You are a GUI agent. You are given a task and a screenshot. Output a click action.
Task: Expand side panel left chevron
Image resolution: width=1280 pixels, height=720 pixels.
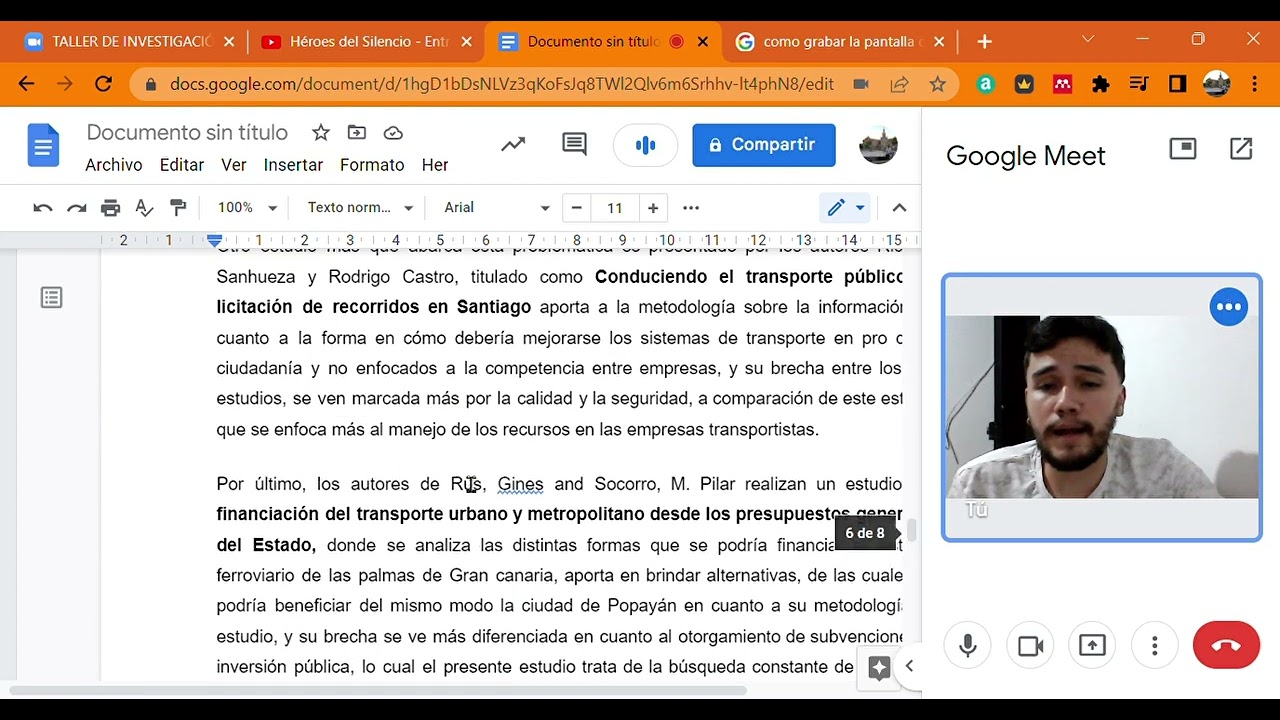909,666
